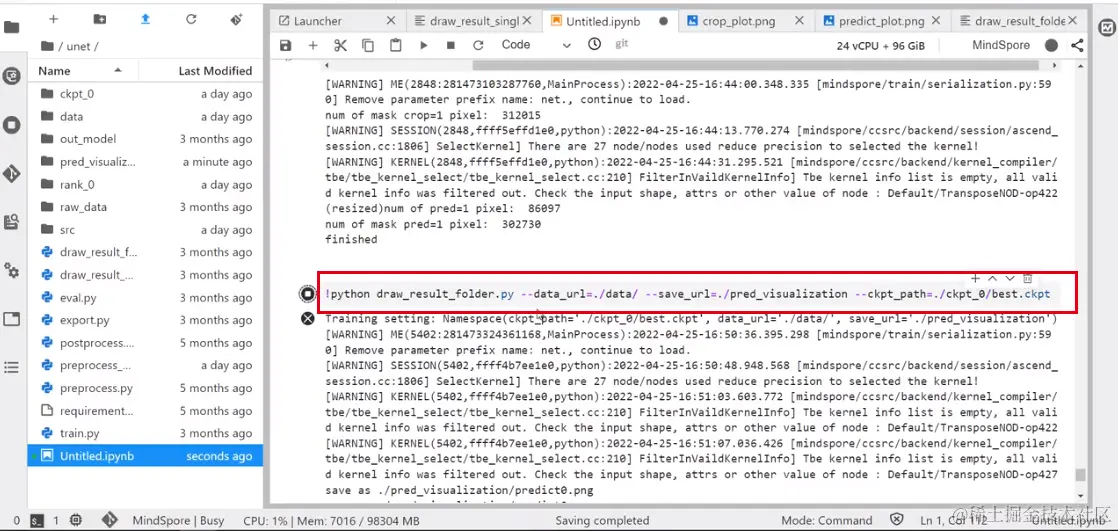Close the Launcher tab
The height and width of the screenshot is (531, 1118).
(x=391, y=21)
